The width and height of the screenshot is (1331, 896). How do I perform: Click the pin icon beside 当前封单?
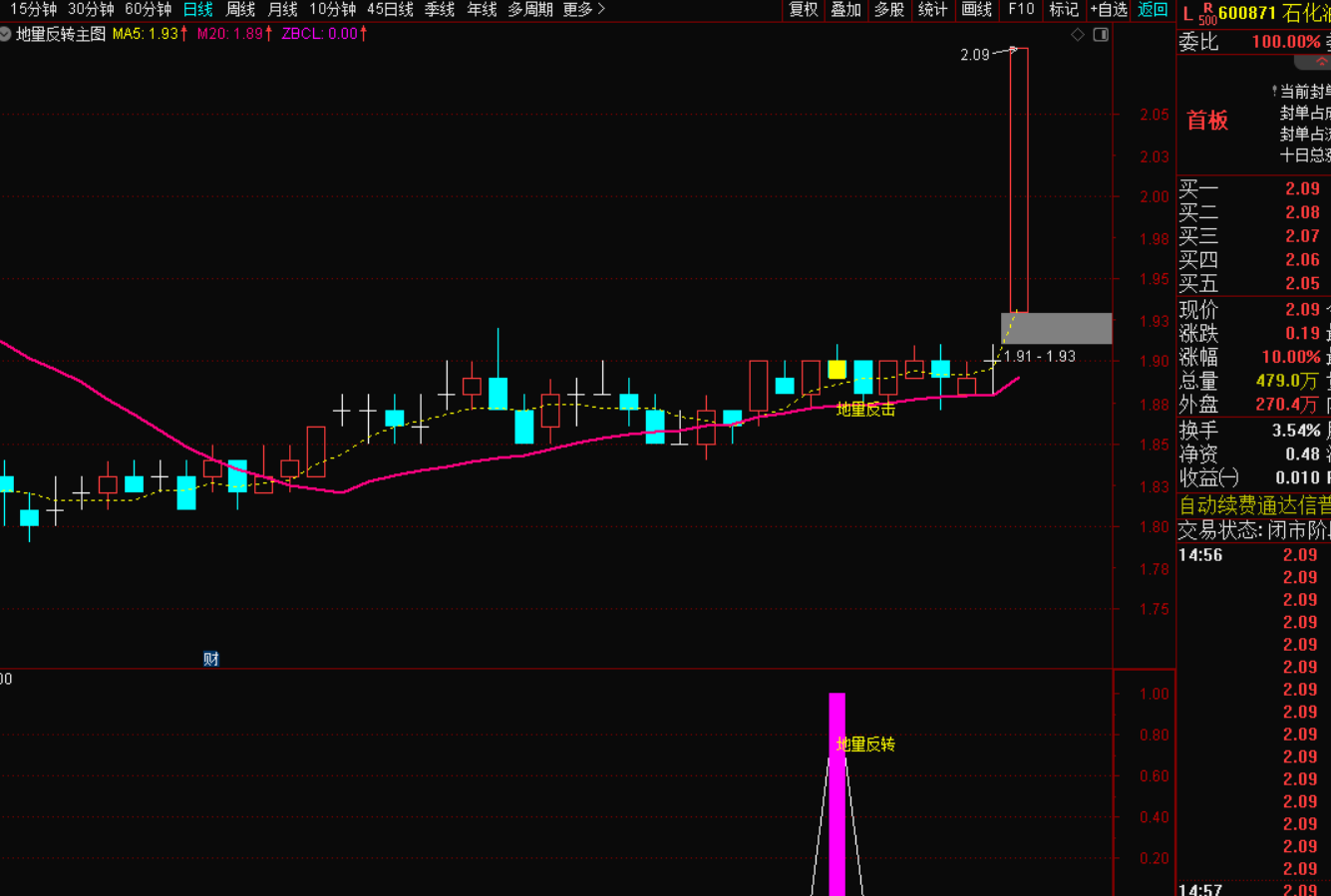point(1275,92)
